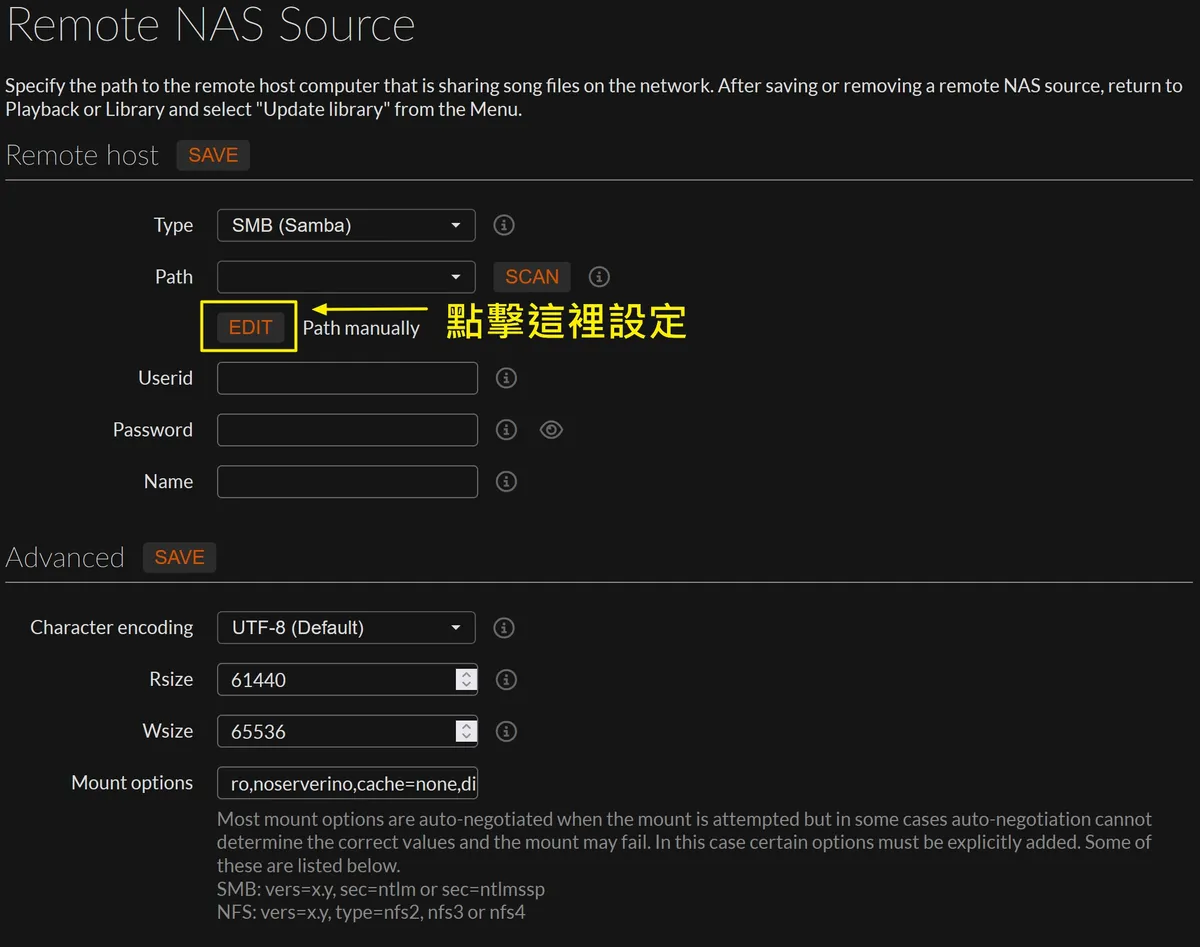Click the "SMB: vers=x.y, sec=ntlm" hint line
Viewport: 1200px width, 947px height.
click(x=381, y=889)
